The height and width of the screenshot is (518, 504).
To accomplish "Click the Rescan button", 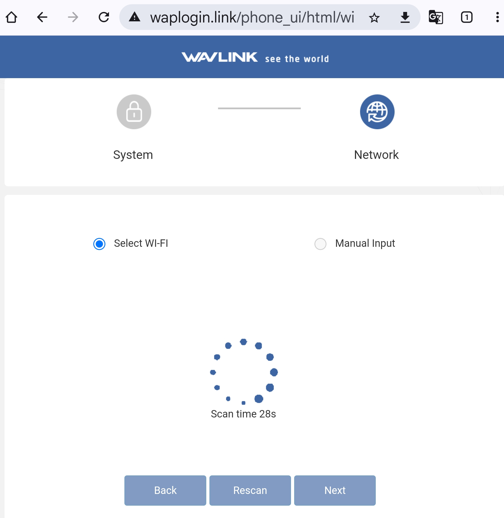I will (x=250, y=490).
